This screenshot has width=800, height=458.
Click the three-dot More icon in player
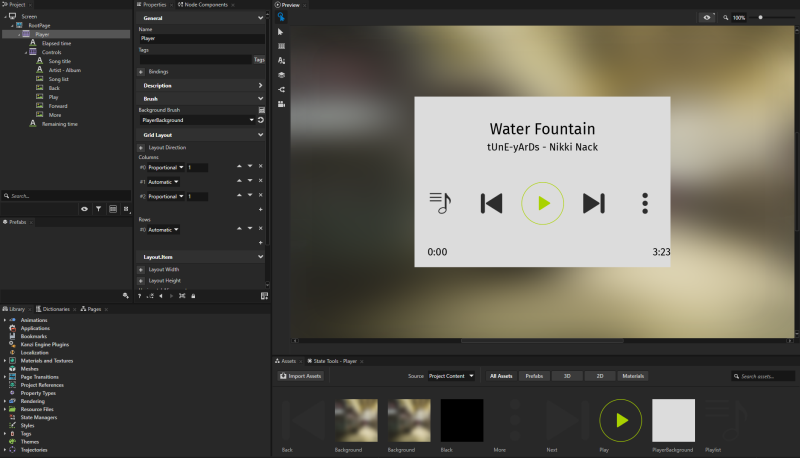point(646,203)
